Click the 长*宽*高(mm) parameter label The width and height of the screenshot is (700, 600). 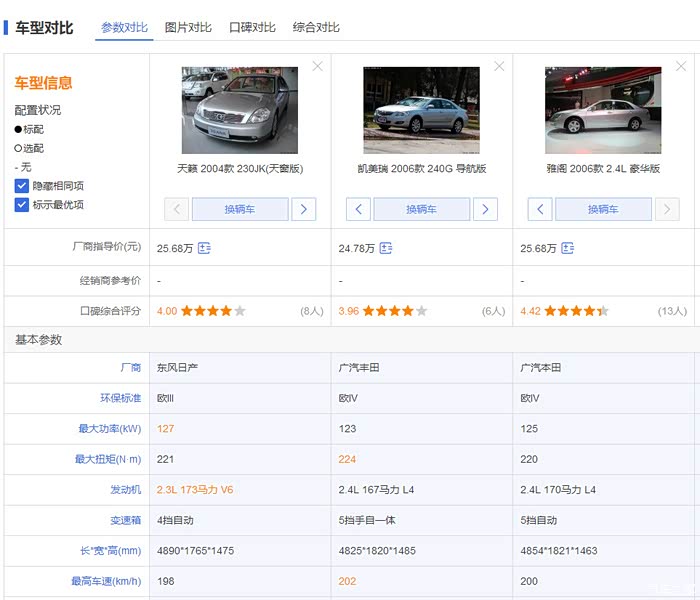pyautogui.click(x=111, y=550)
